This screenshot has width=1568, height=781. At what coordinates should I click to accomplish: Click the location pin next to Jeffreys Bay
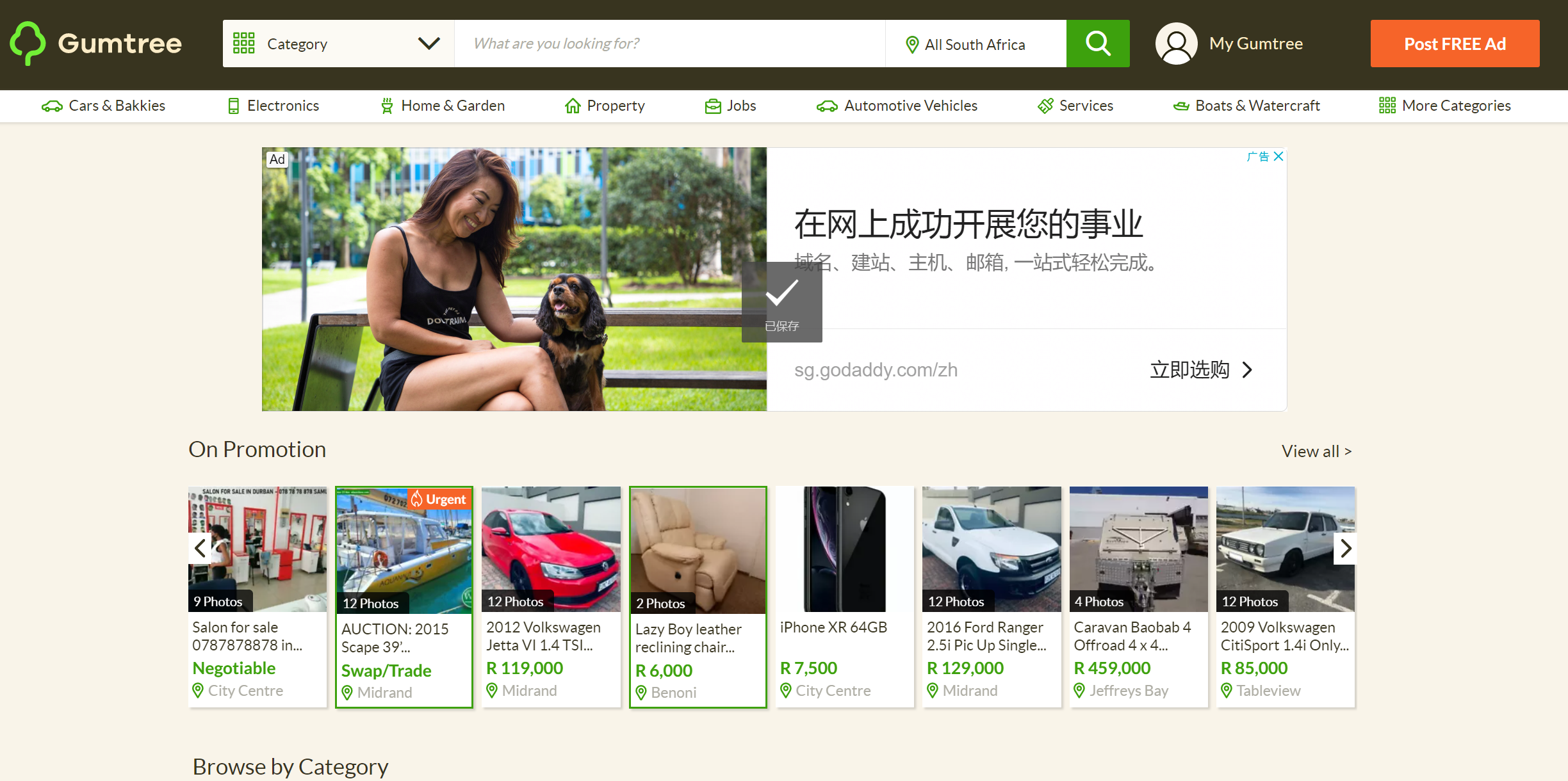pos(1079,691)
